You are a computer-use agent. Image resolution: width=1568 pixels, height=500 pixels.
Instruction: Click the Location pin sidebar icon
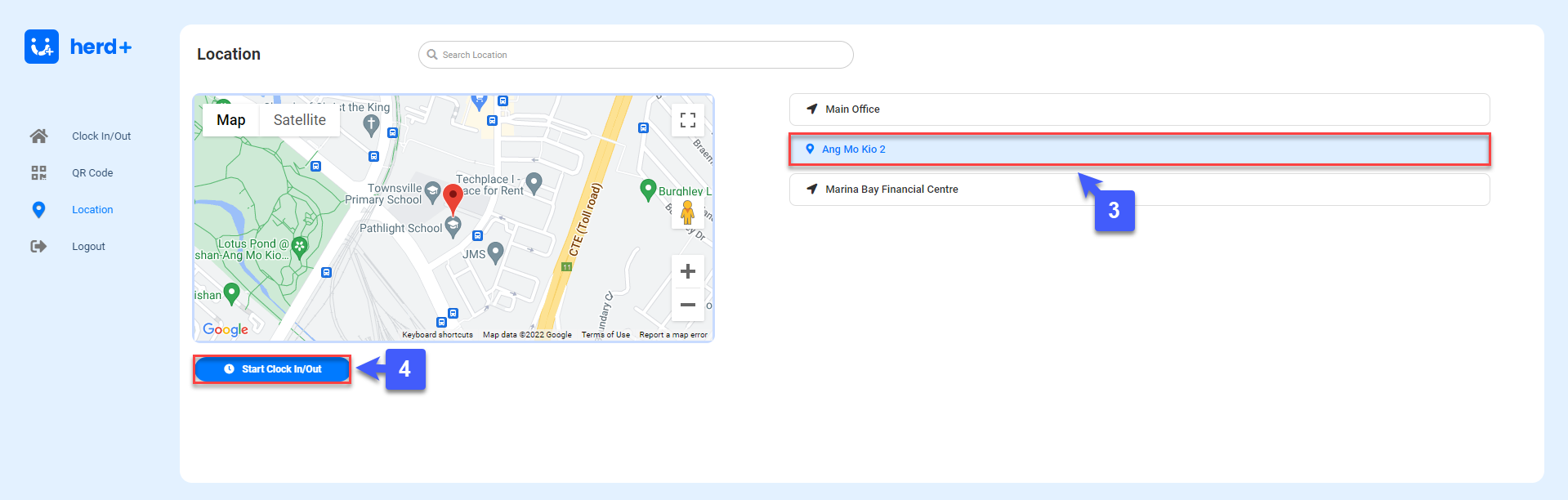point(38,210)
